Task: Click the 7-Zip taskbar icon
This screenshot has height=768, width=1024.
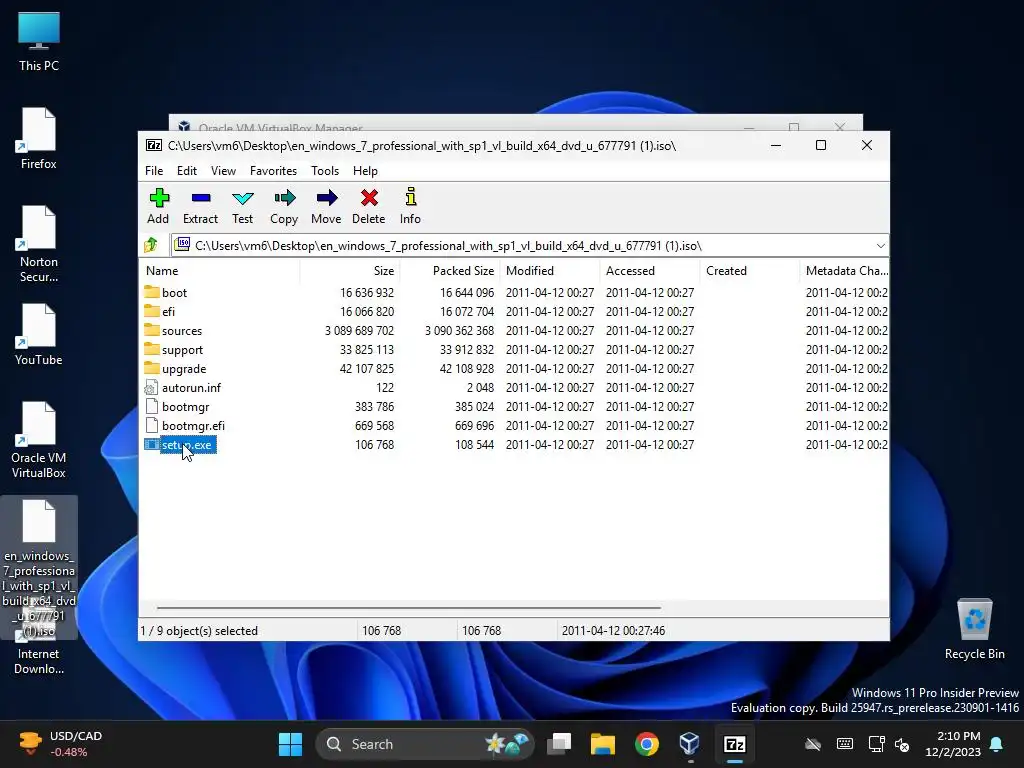Action: click(735, 744)
